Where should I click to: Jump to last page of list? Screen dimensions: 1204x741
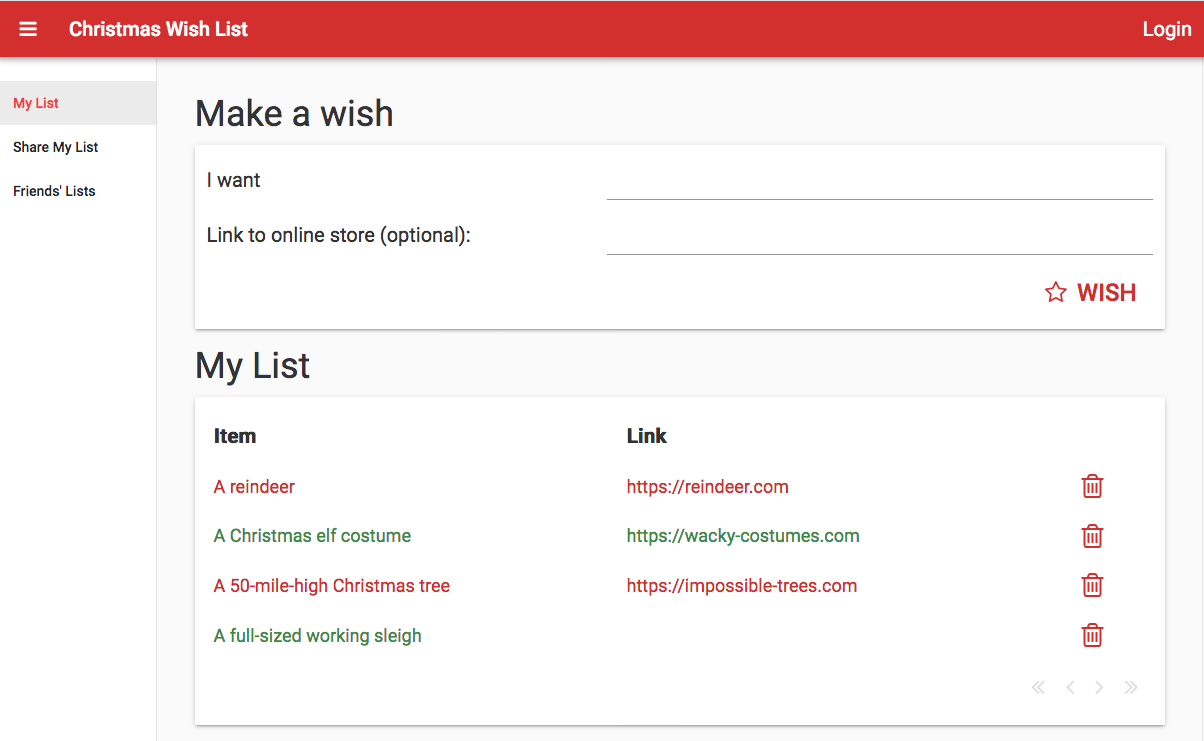(x=1131, y=687)
